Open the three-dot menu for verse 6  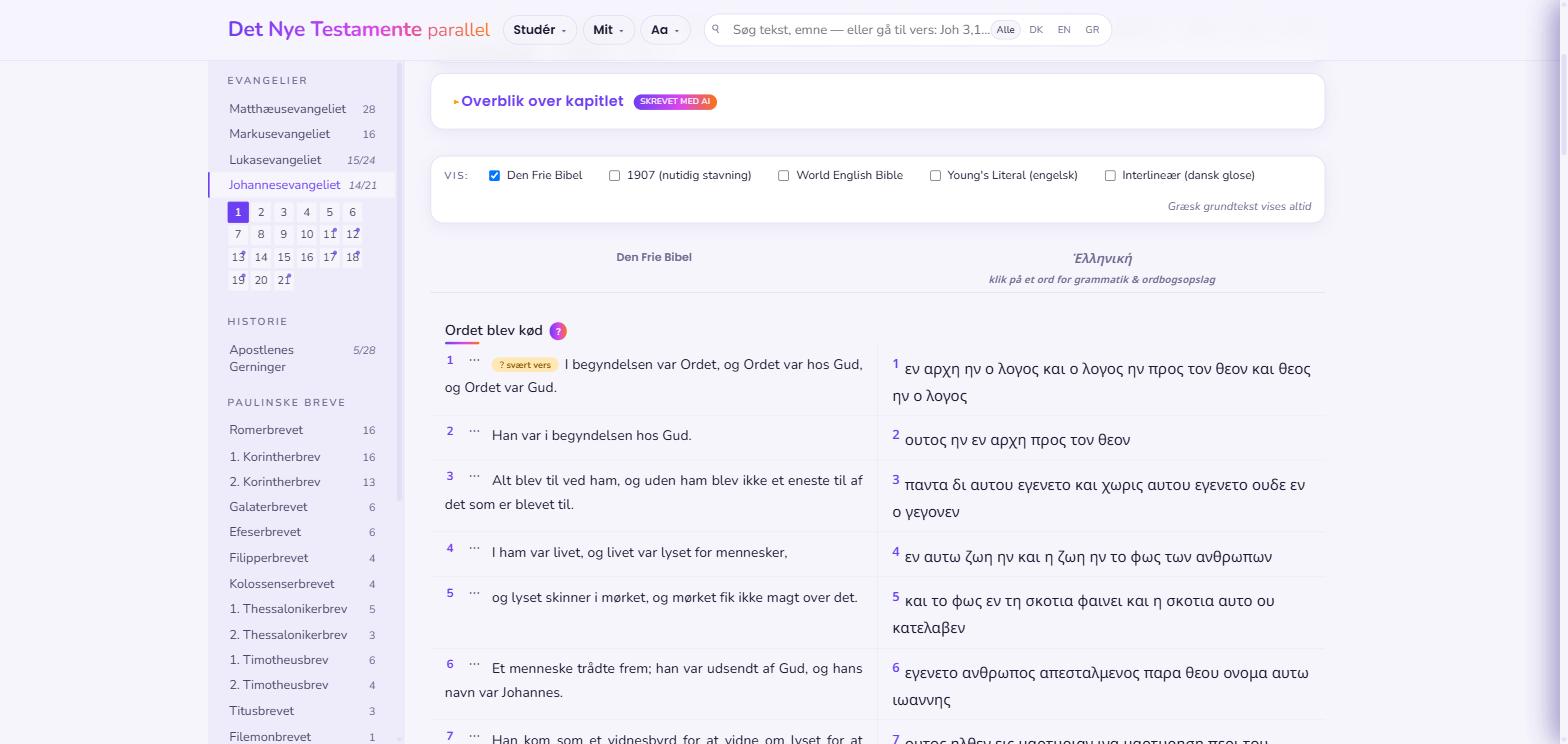coord(474,664)
